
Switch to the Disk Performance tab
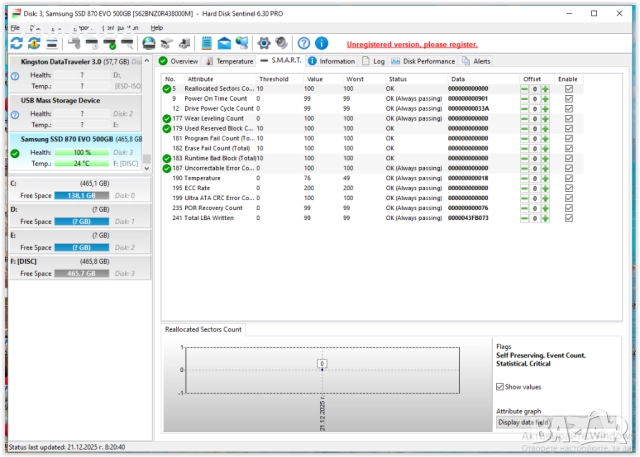(427, 61)
